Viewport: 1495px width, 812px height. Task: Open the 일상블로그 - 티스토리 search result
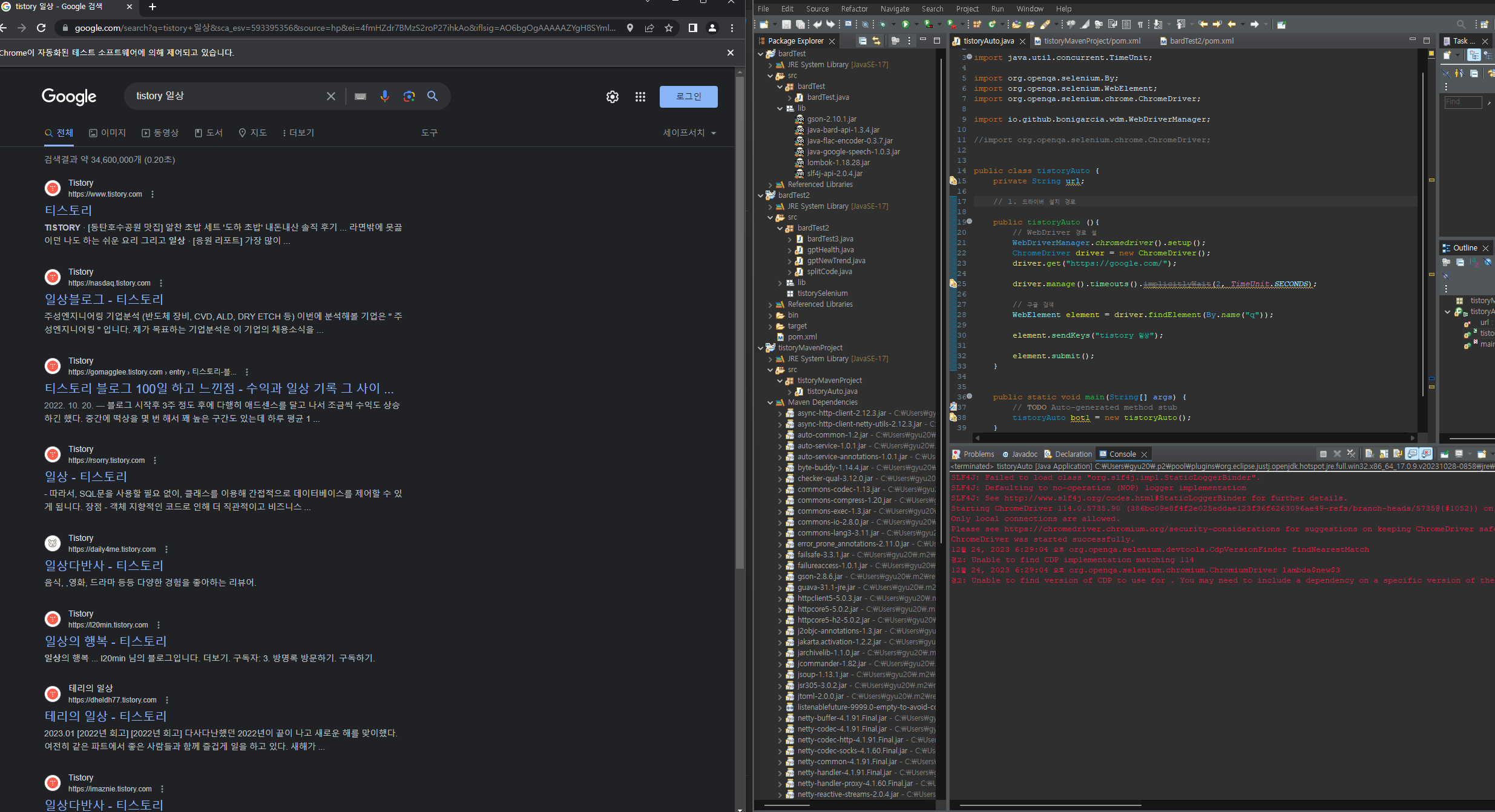point(104,299)
